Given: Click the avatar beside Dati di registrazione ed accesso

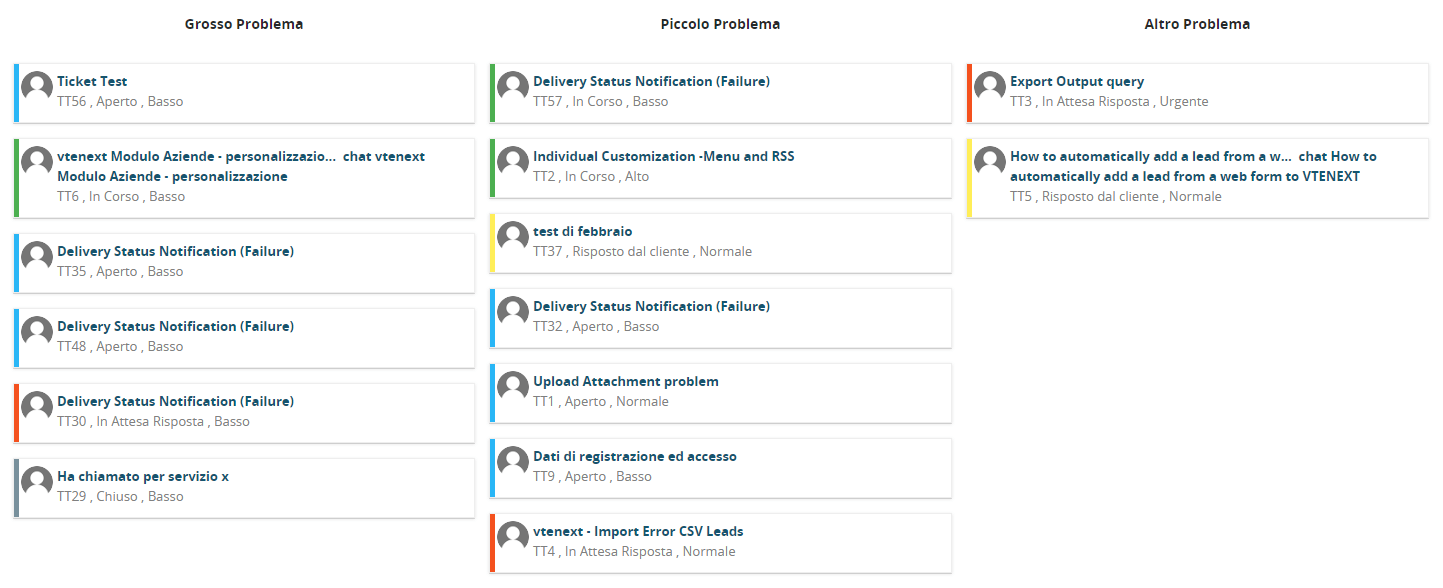Looking at the screenshot, I should pyautogui.click(x=513, y=462).
